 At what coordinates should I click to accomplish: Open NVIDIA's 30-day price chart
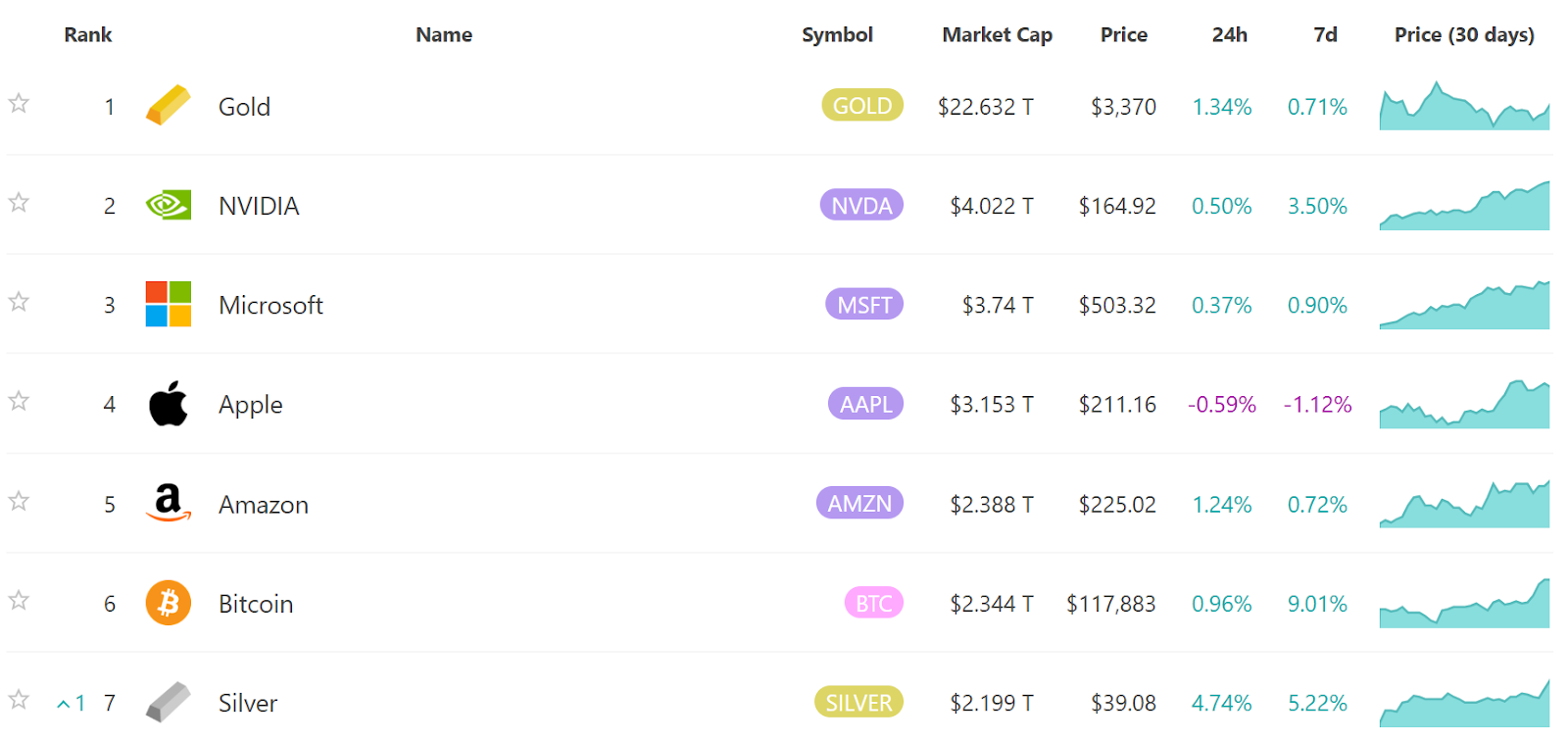1464,205
